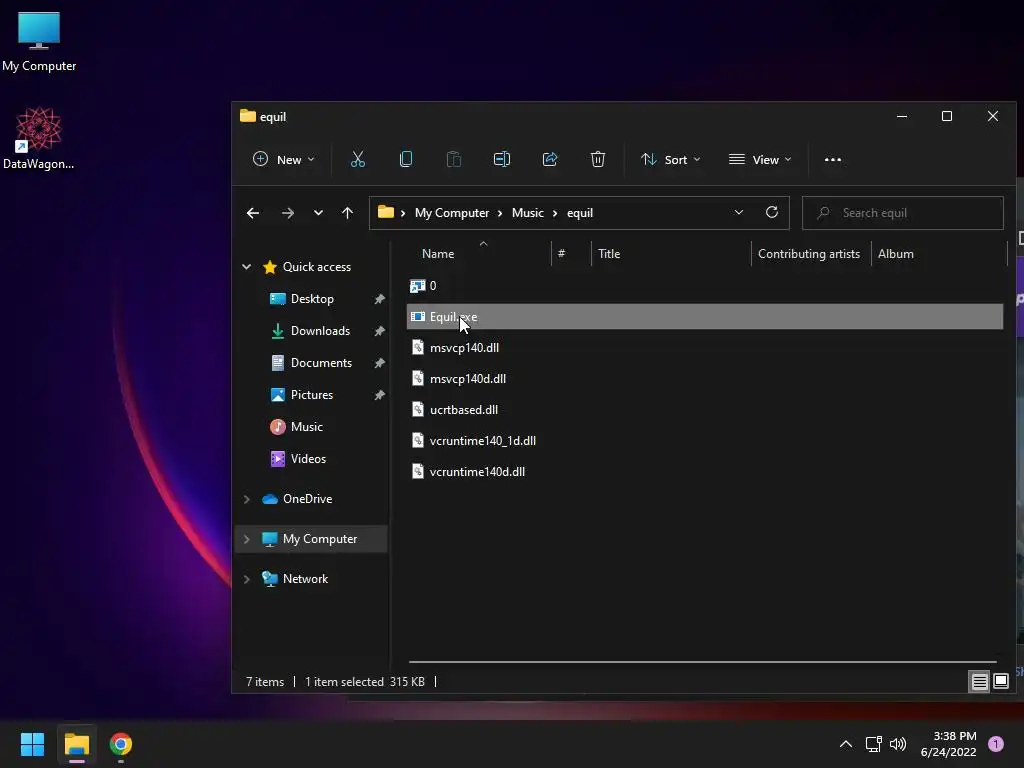Click the Copy icon in toolbar

coord(406,159)
